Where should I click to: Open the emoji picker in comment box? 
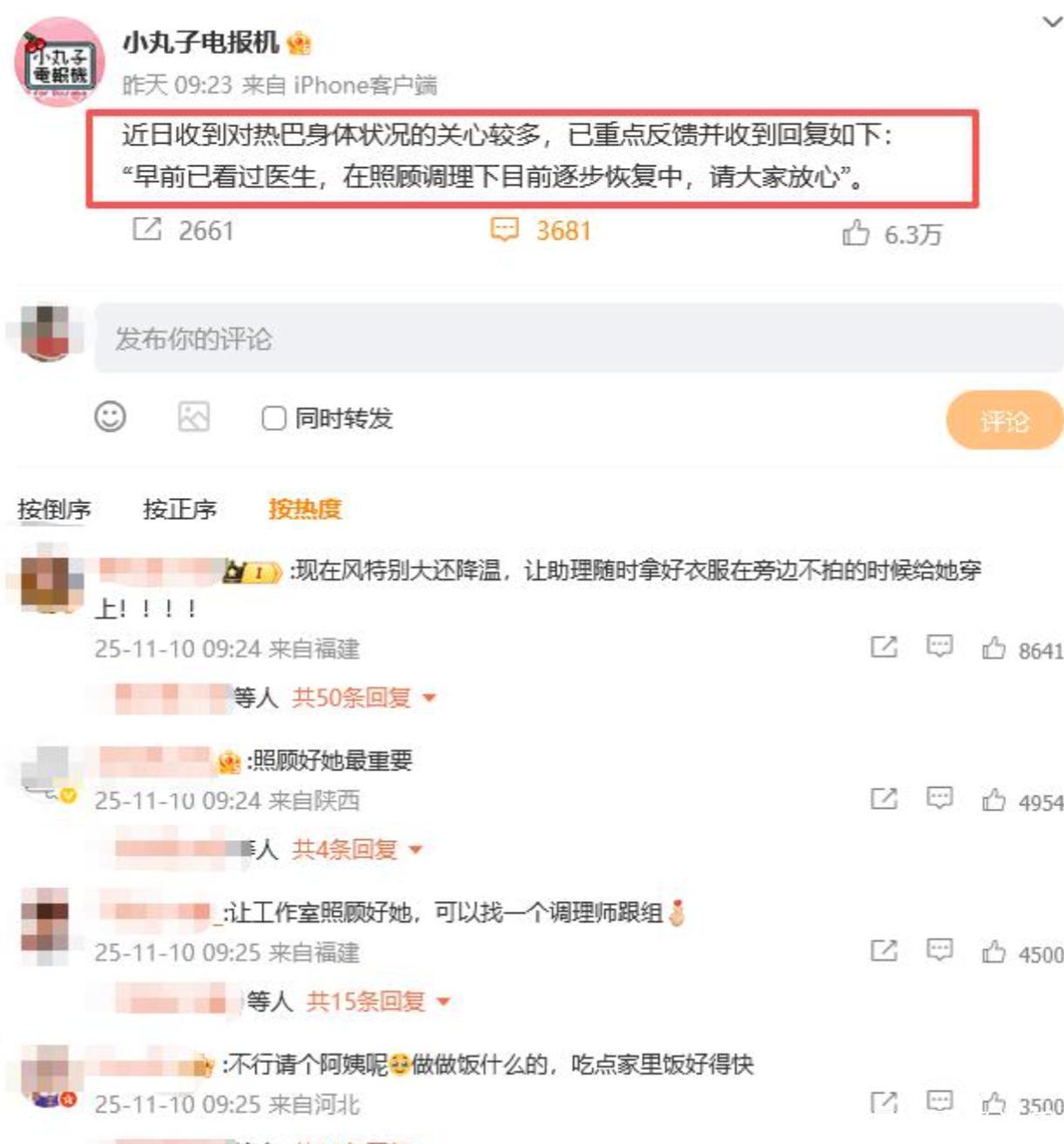[111, 417]
